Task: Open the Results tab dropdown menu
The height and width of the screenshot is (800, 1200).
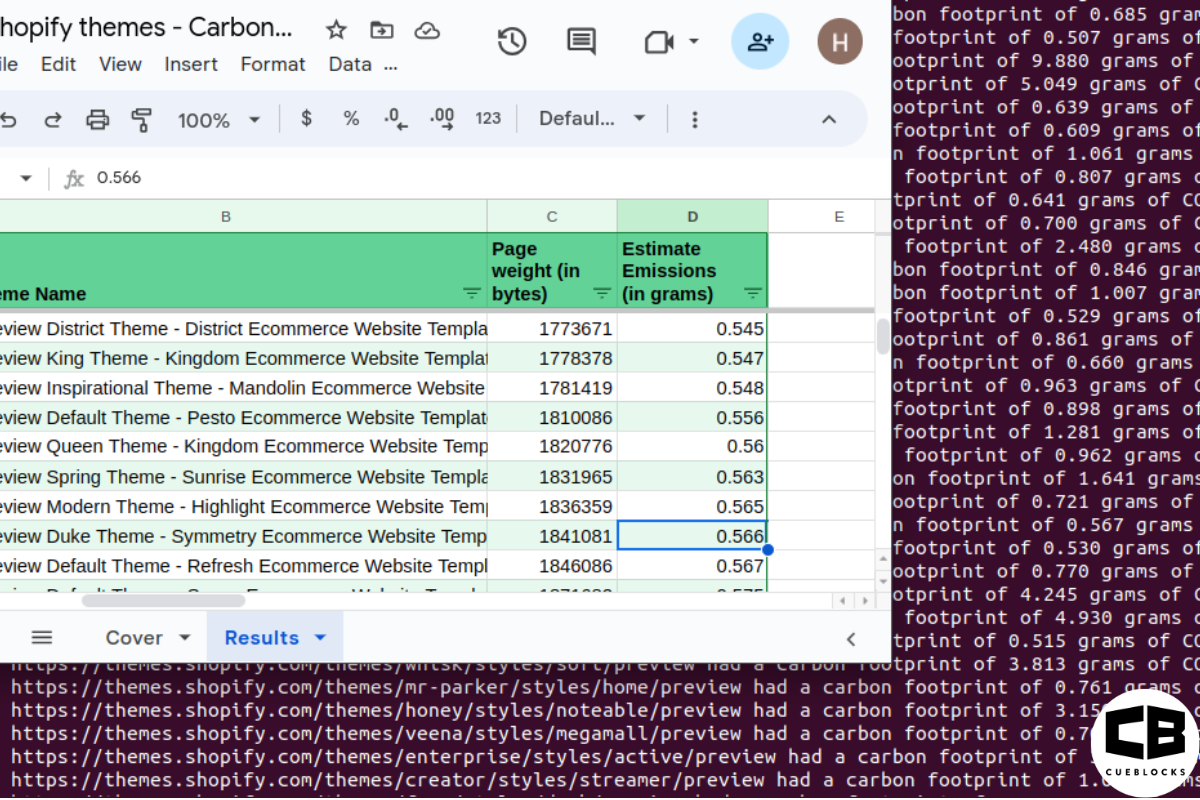Action: click(320, 637)
